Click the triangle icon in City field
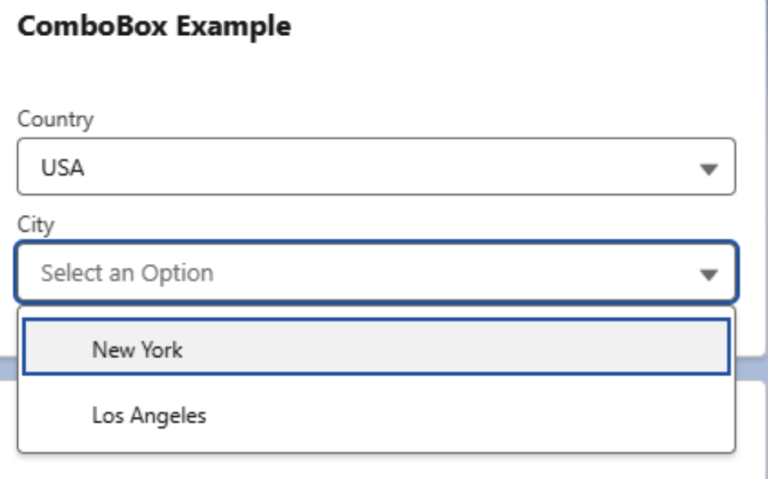This screenshot has width=768, height=479. point(708,274)
